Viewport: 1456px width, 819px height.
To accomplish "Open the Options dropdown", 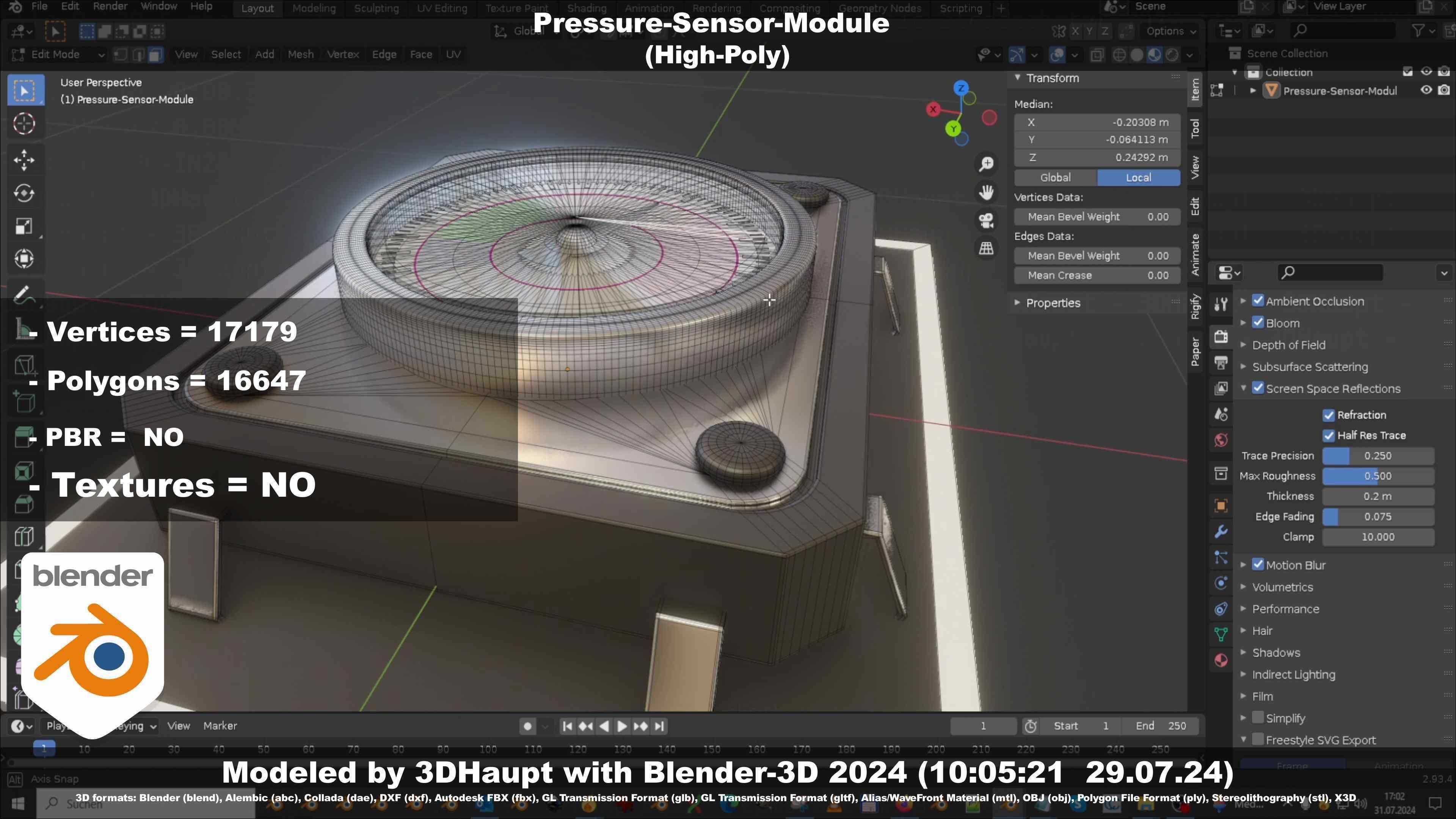I will (x=1170, y=31).
